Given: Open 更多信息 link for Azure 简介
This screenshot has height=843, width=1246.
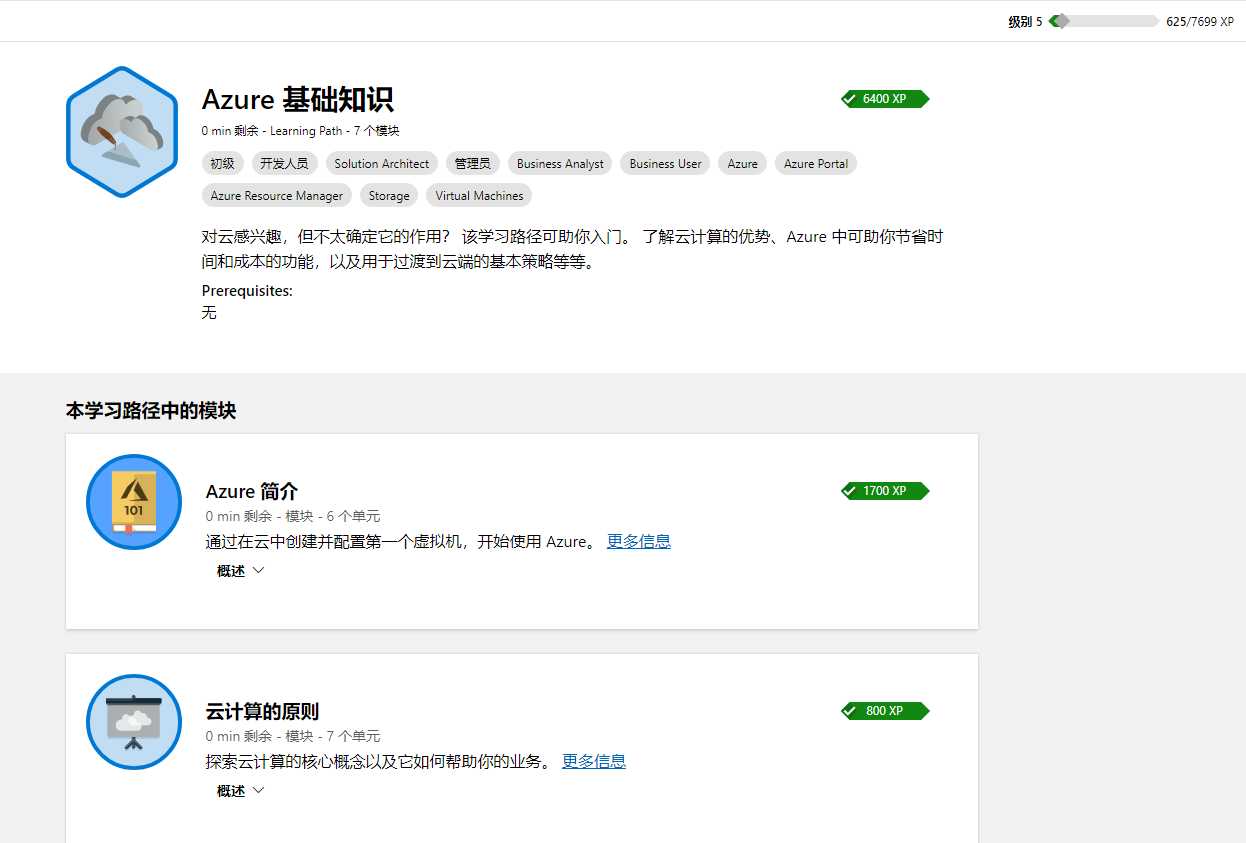Looking at the screenshot, I should coord(639,541).
